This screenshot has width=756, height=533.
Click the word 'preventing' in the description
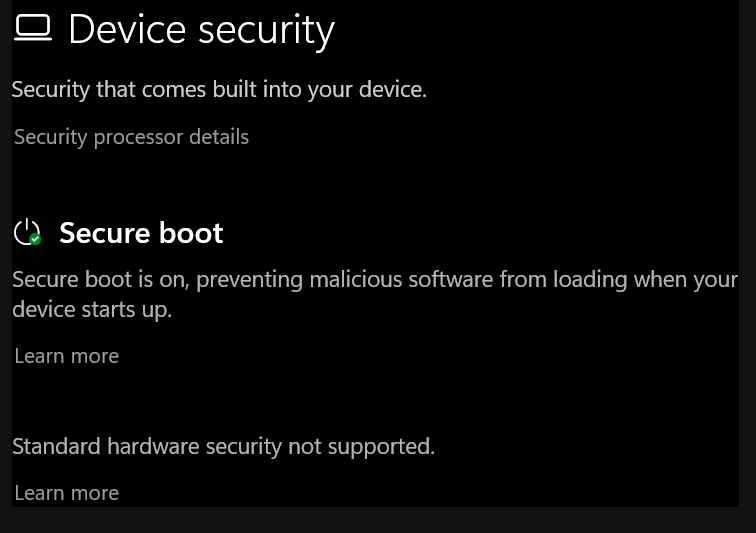pos(249,281)
